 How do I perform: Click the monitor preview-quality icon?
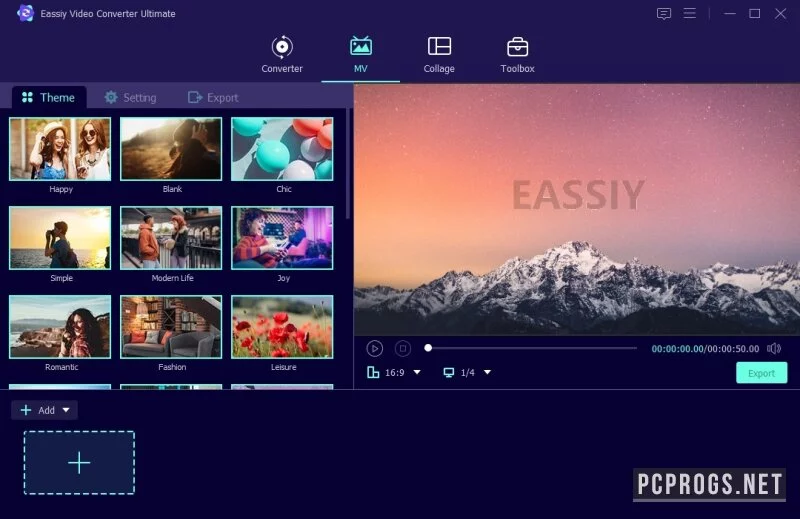[x=448, y=373]
